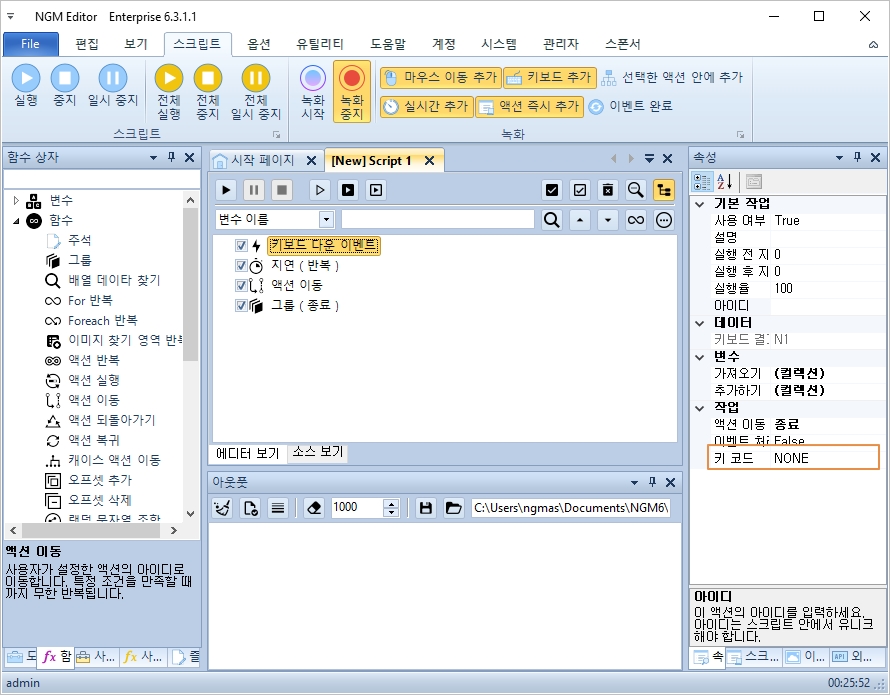The image size is (890, 695).
Task: Open the File menu
Action: [31, 44]
